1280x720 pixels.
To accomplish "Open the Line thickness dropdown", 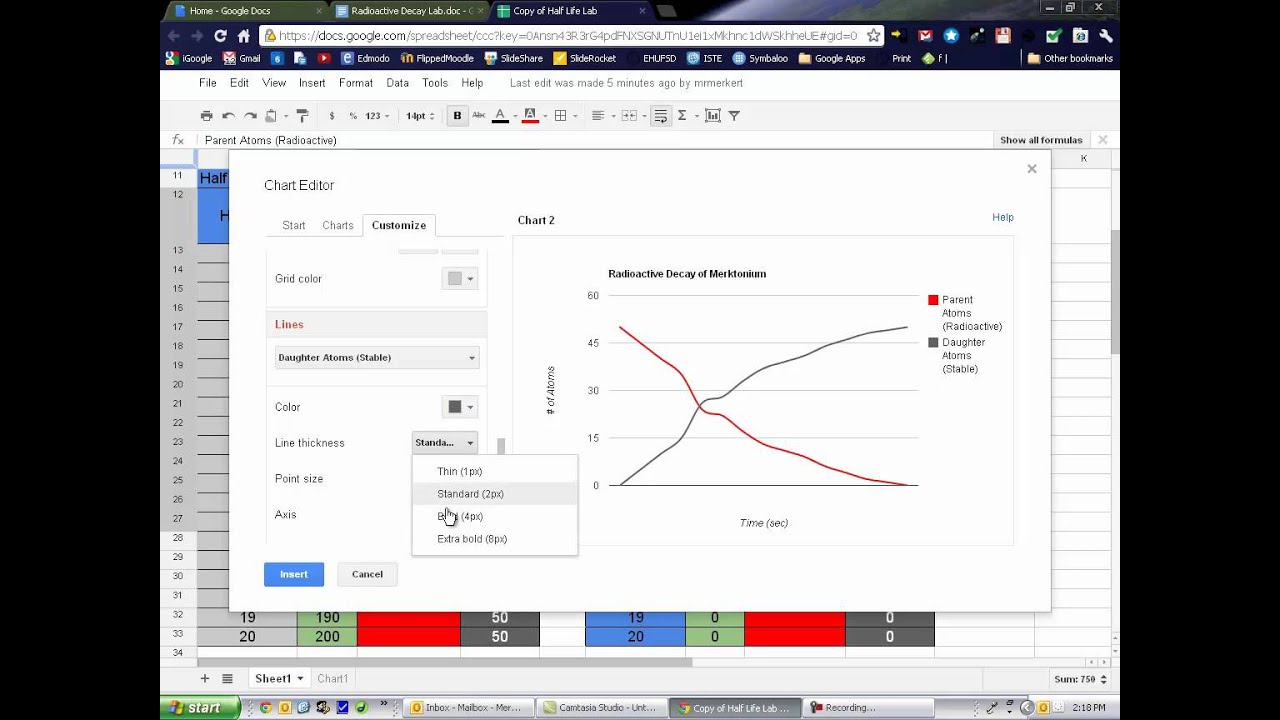I will (x=445, y=442).
